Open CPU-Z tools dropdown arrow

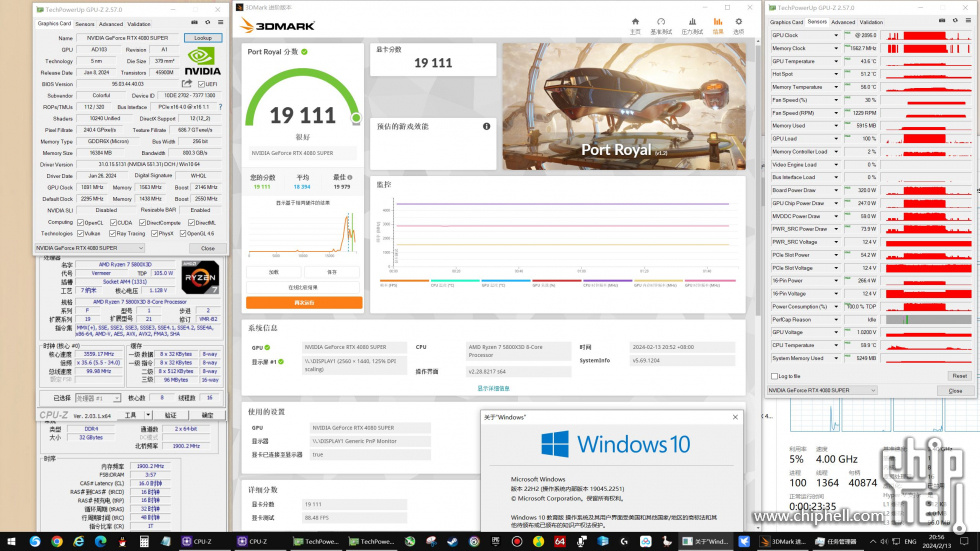pos(148,415)
